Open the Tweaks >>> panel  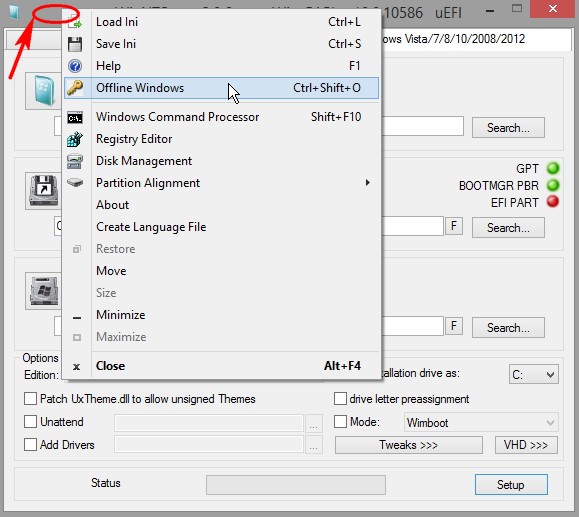409,445
